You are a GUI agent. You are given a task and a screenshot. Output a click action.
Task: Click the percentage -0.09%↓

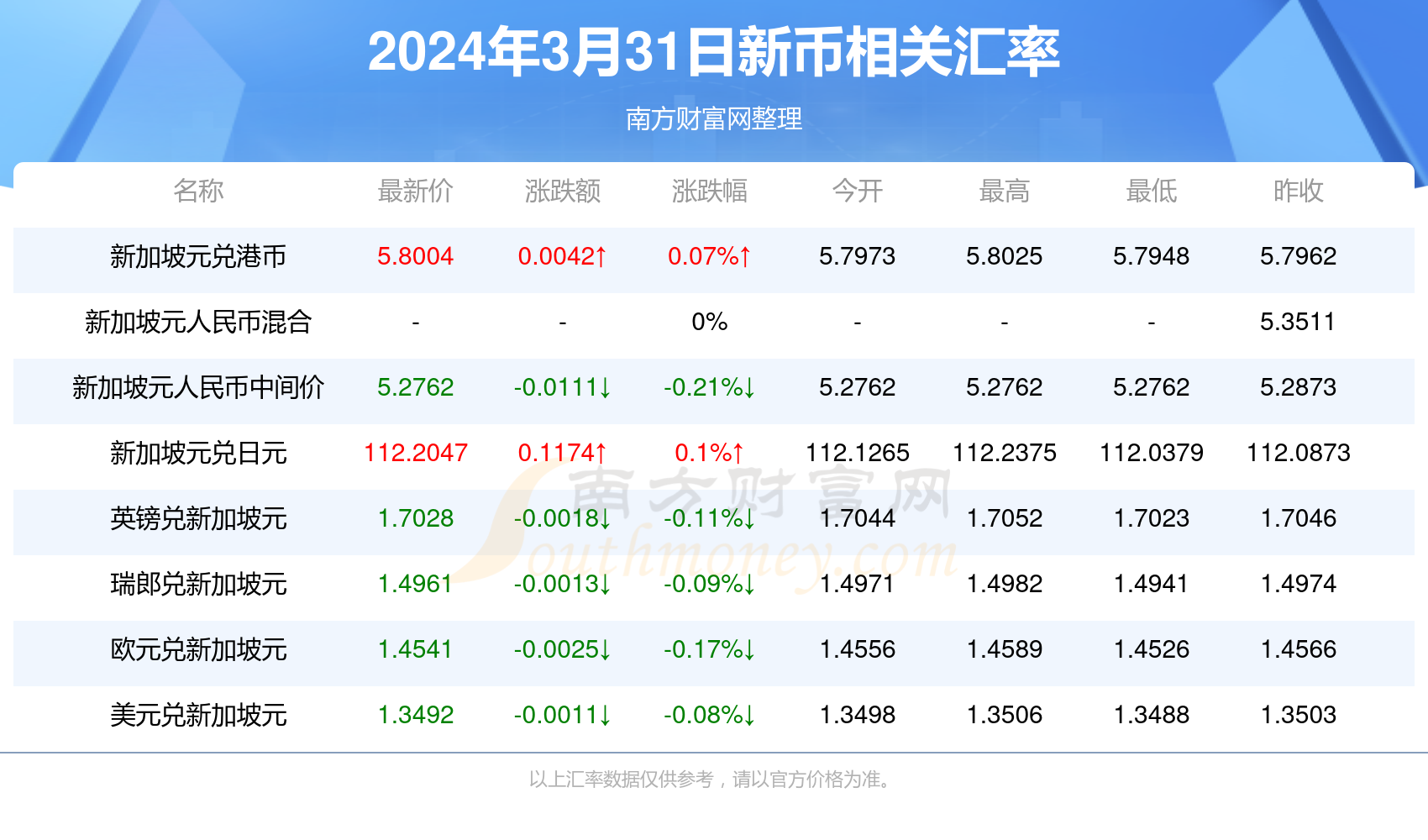[x=709, y=584]
